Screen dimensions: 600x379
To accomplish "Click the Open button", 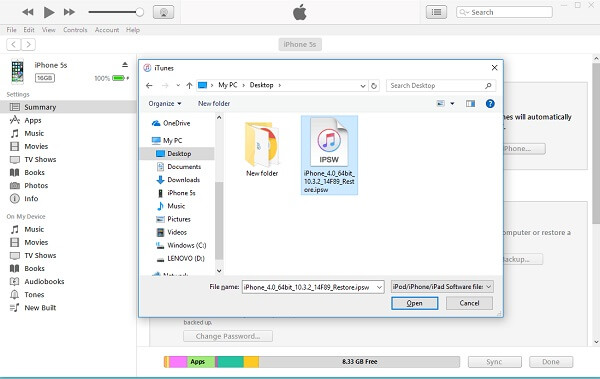I will (x=414, y=303).
